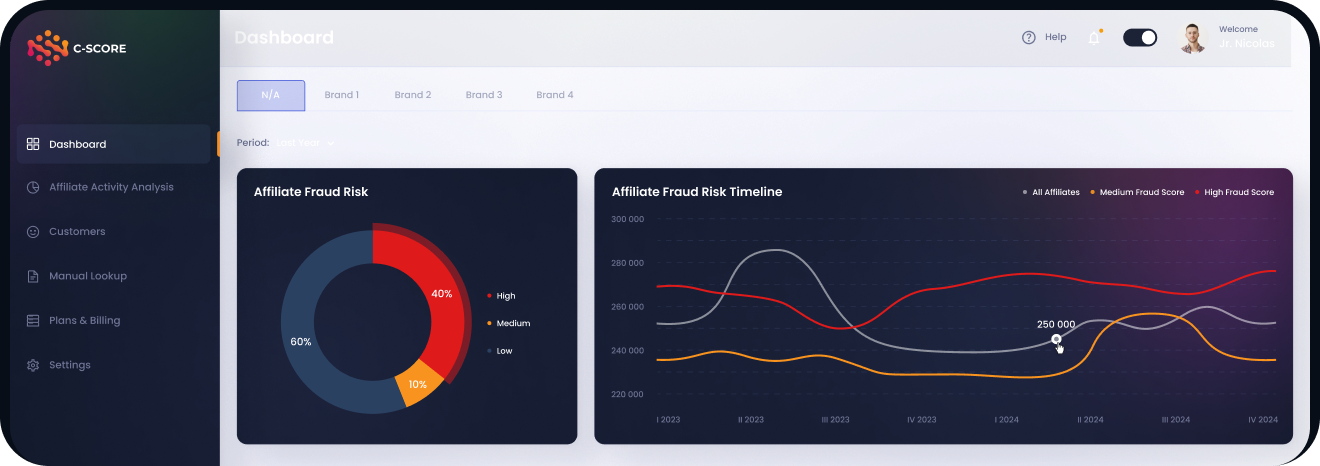Toggle the dark mode switch in header

pos(1140,38)
